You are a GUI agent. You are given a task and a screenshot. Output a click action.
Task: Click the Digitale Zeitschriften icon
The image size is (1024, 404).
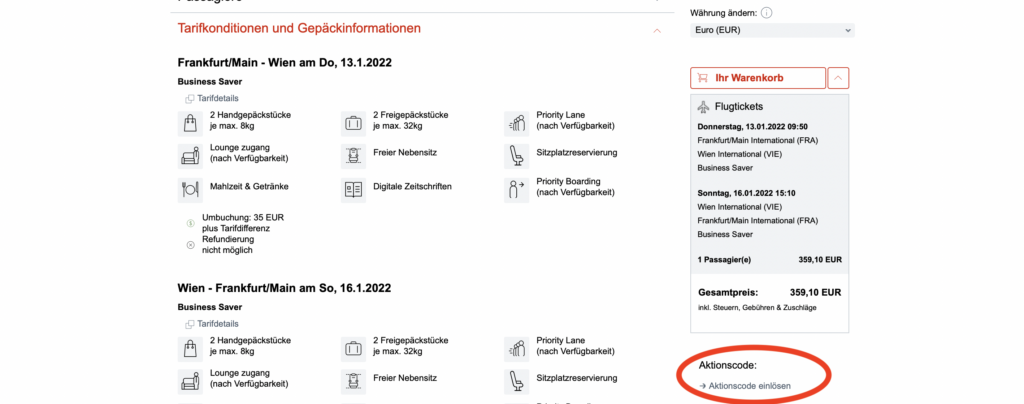pyautogui.click(x=353, y=188)
